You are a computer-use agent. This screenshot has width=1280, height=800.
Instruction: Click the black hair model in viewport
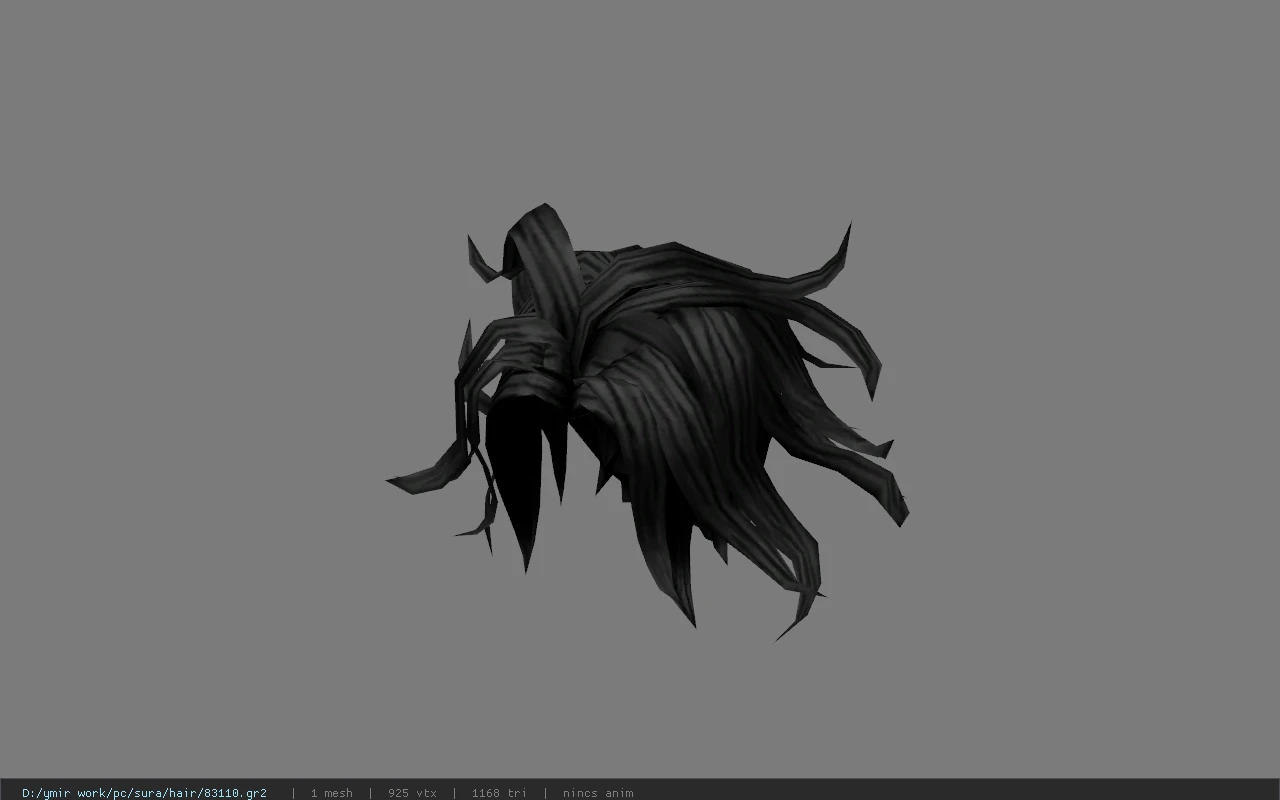pyautogui.click(x=650, y=420)
